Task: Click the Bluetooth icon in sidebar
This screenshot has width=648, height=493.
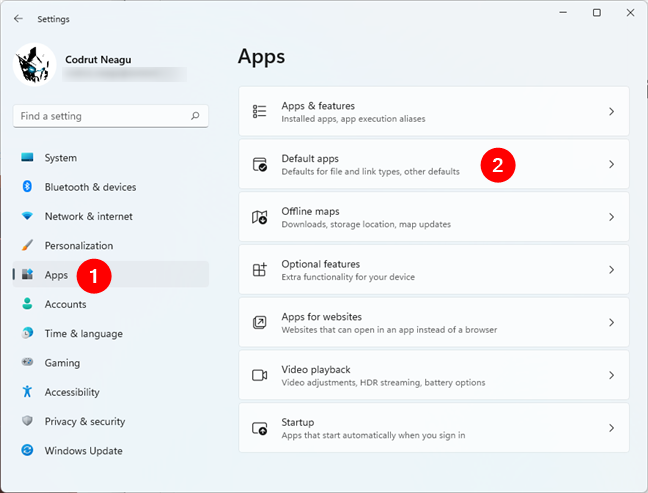Action: pyautogui.click(x=27, y=187)
